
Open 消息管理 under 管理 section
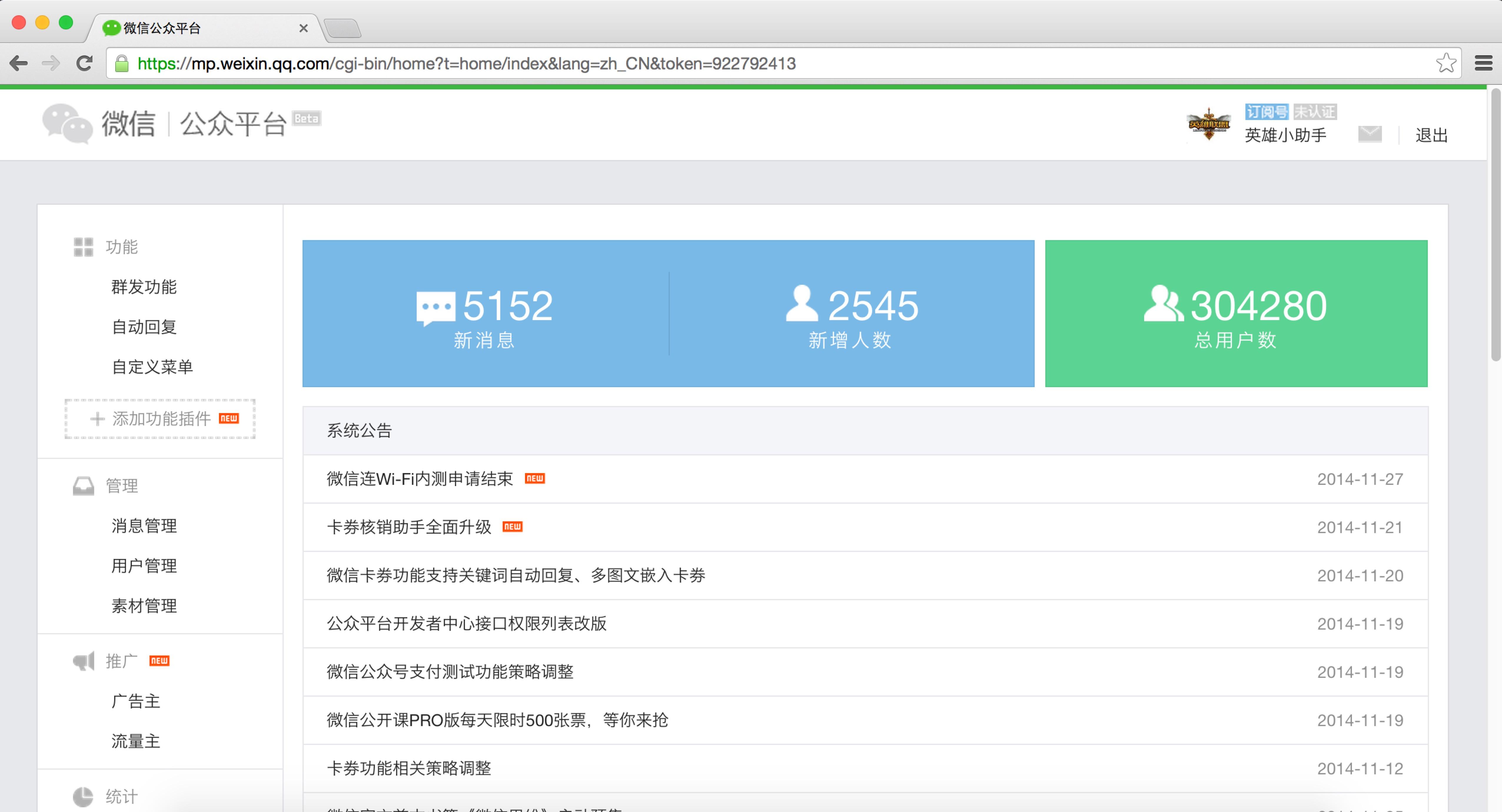(144, 526)
